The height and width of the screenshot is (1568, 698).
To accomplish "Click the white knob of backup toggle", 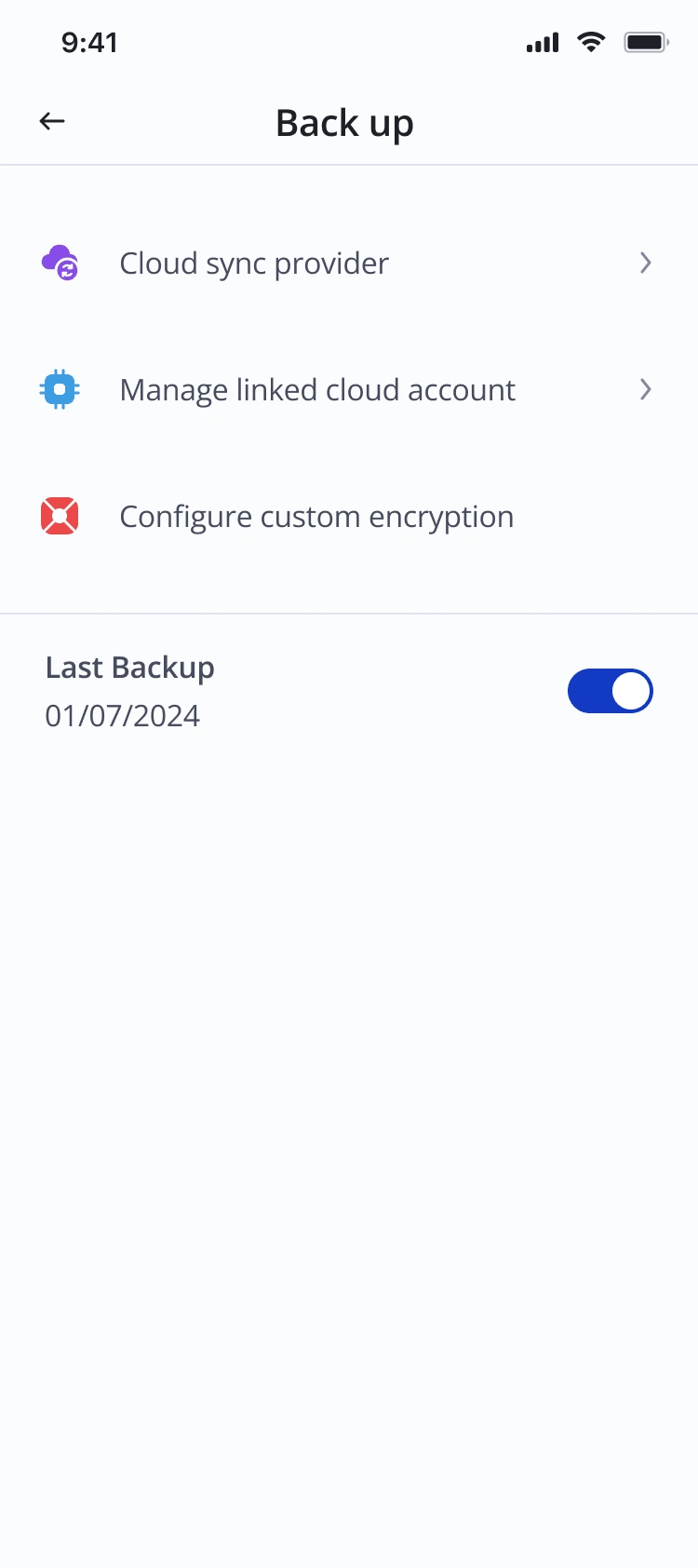I will (x=632, y=691).
